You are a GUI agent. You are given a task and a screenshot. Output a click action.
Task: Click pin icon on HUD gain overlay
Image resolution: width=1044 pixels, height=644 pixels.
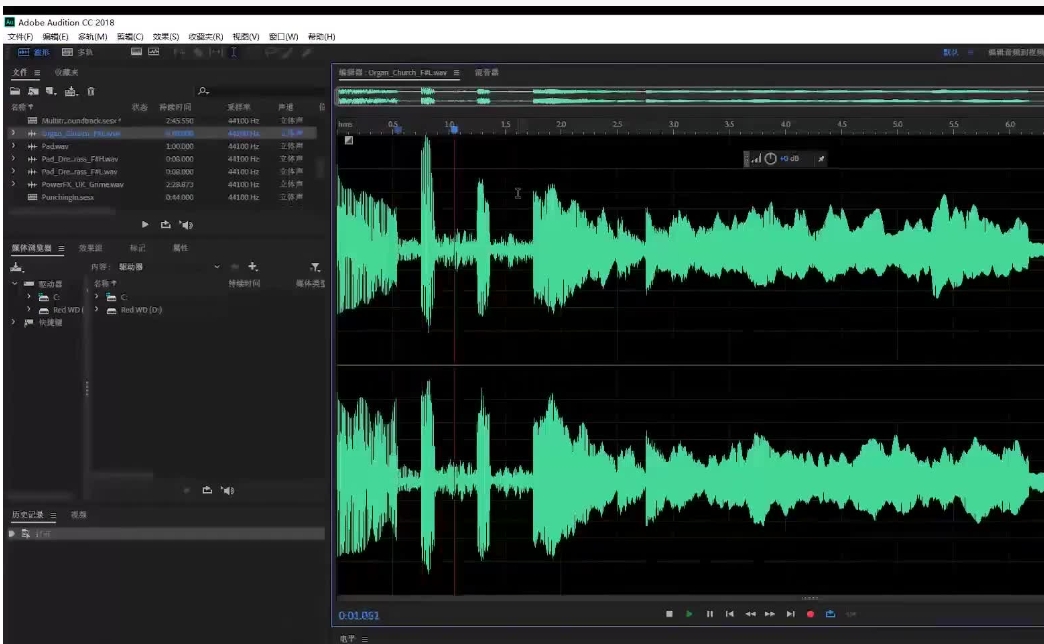[x=821, y=159]
